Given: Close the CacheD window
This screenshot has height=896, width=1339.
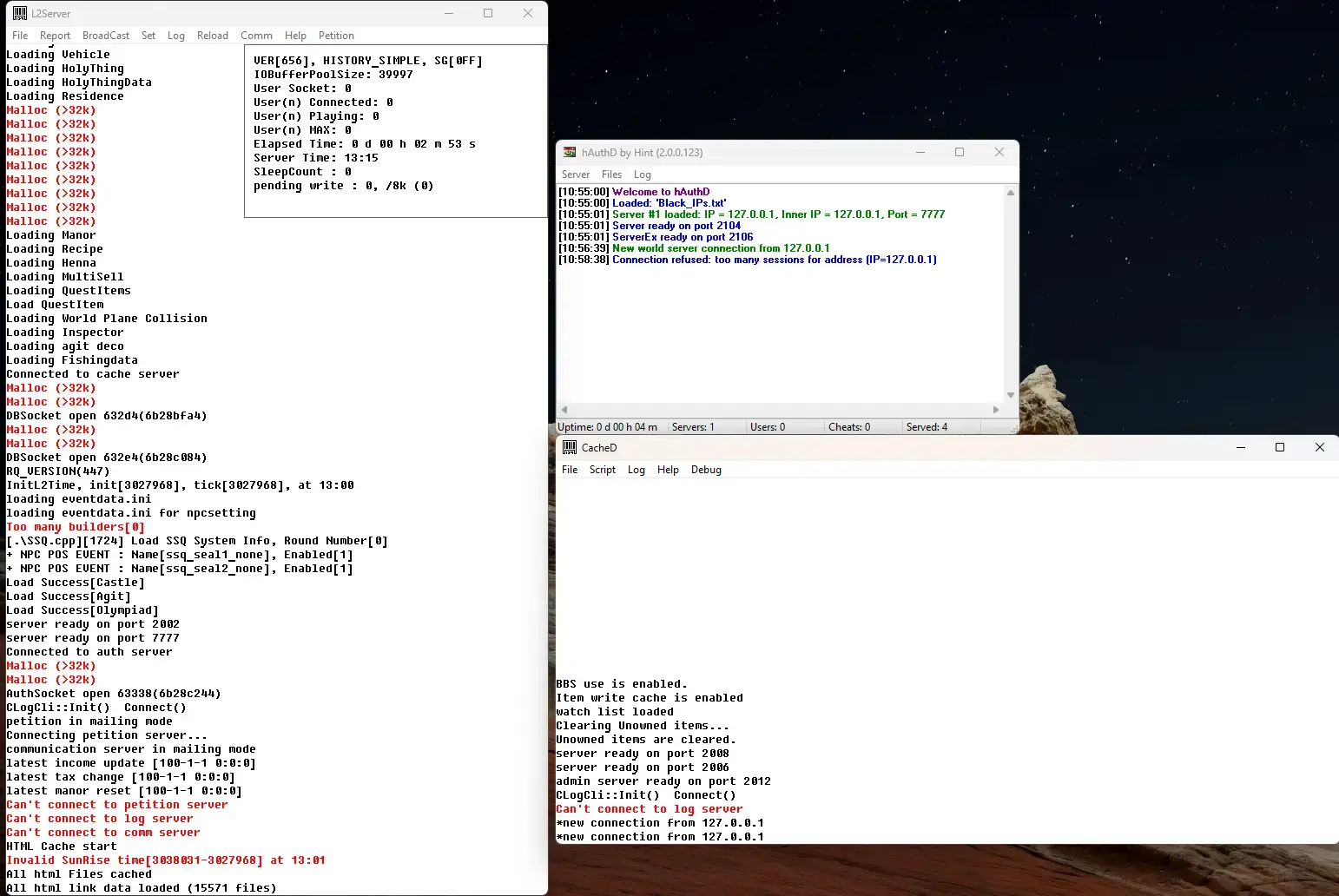Looking at the screenshot, I should tap(1320, 447).
